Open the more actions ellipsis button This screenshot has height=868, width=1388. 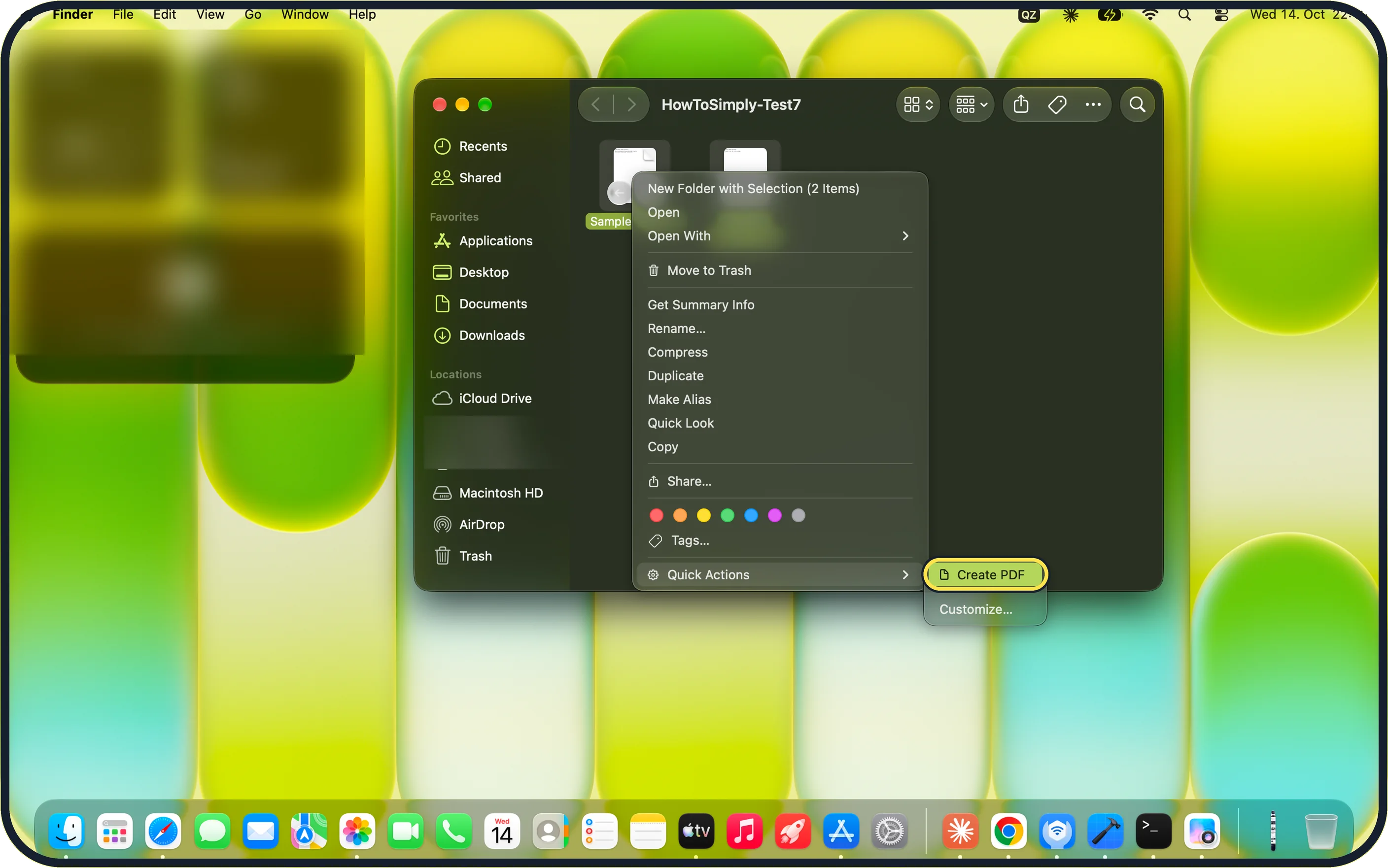[1093, 104]
